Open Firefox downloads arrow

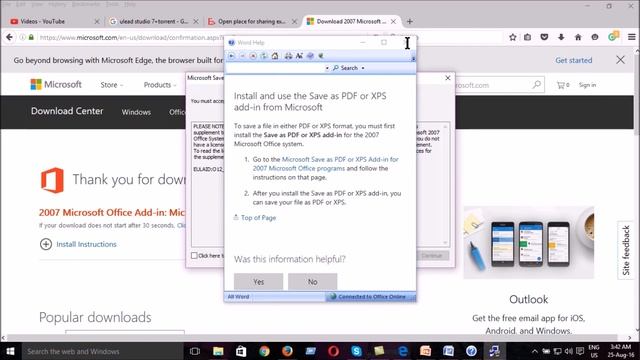(561, 37)
